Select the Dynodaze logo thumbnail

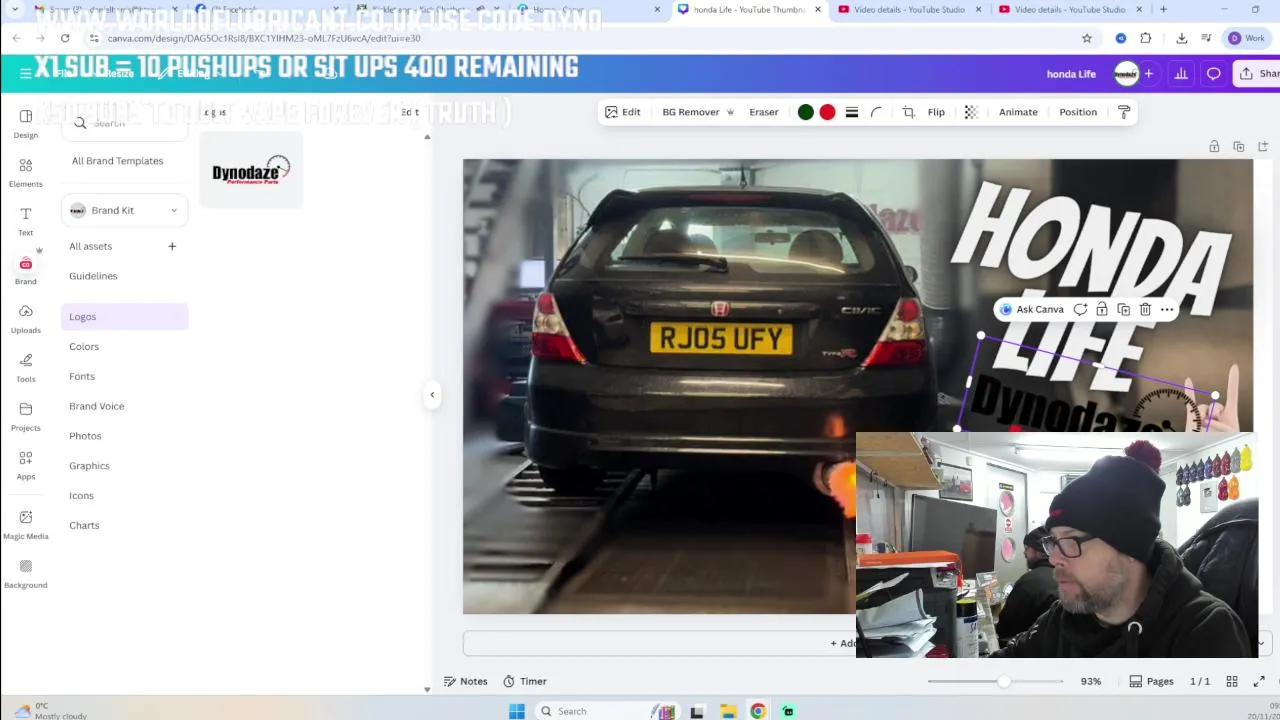(x=251, y=171)
